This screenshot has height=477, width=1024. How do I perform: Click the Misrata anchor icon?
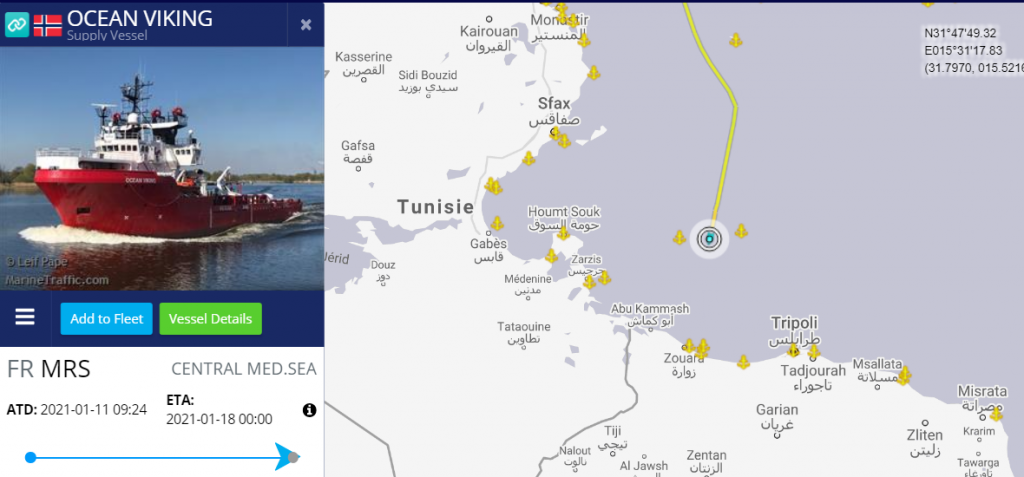996,414
